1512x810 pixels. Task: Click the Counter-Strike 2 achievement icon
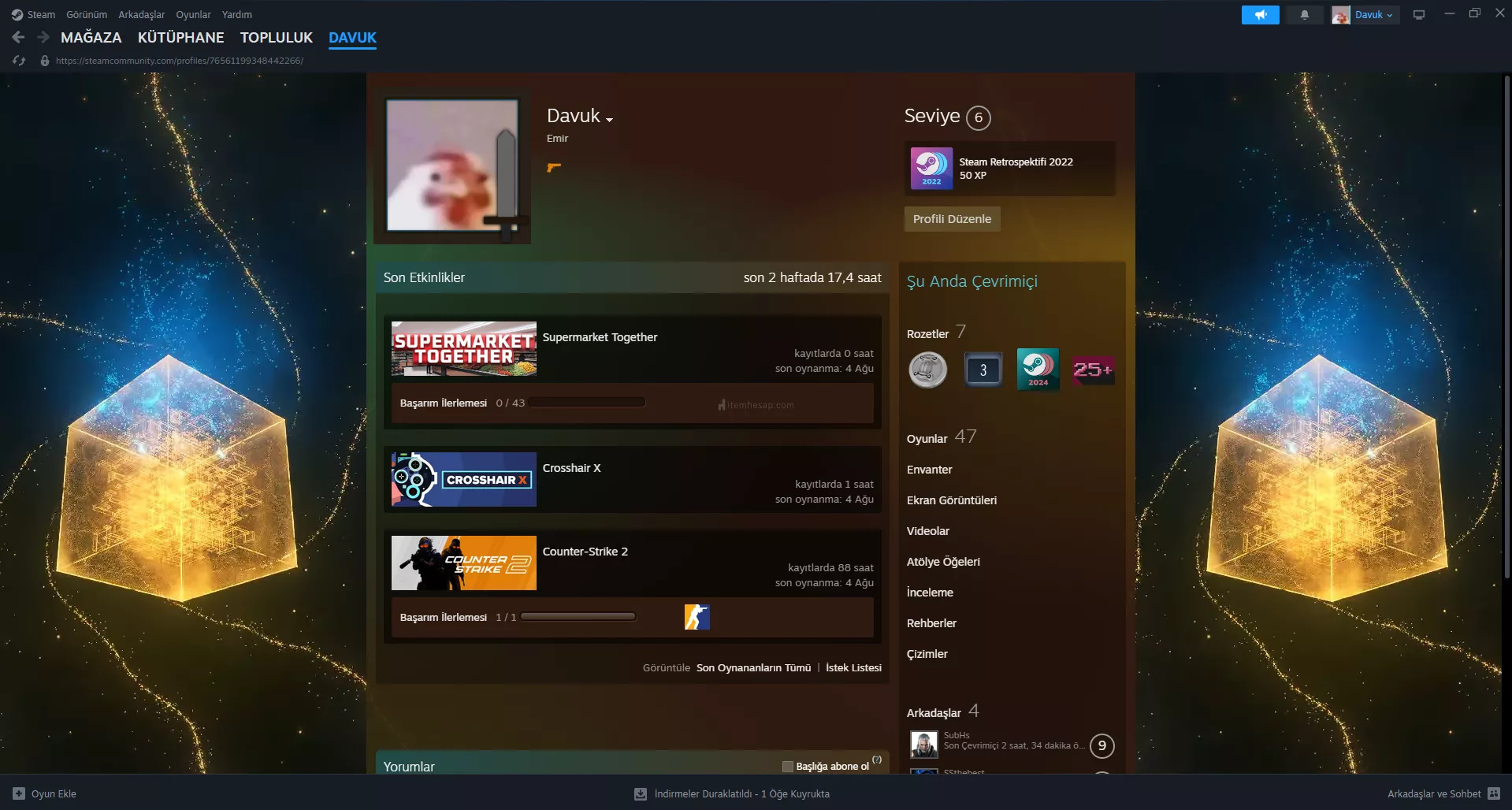(697, 617)
